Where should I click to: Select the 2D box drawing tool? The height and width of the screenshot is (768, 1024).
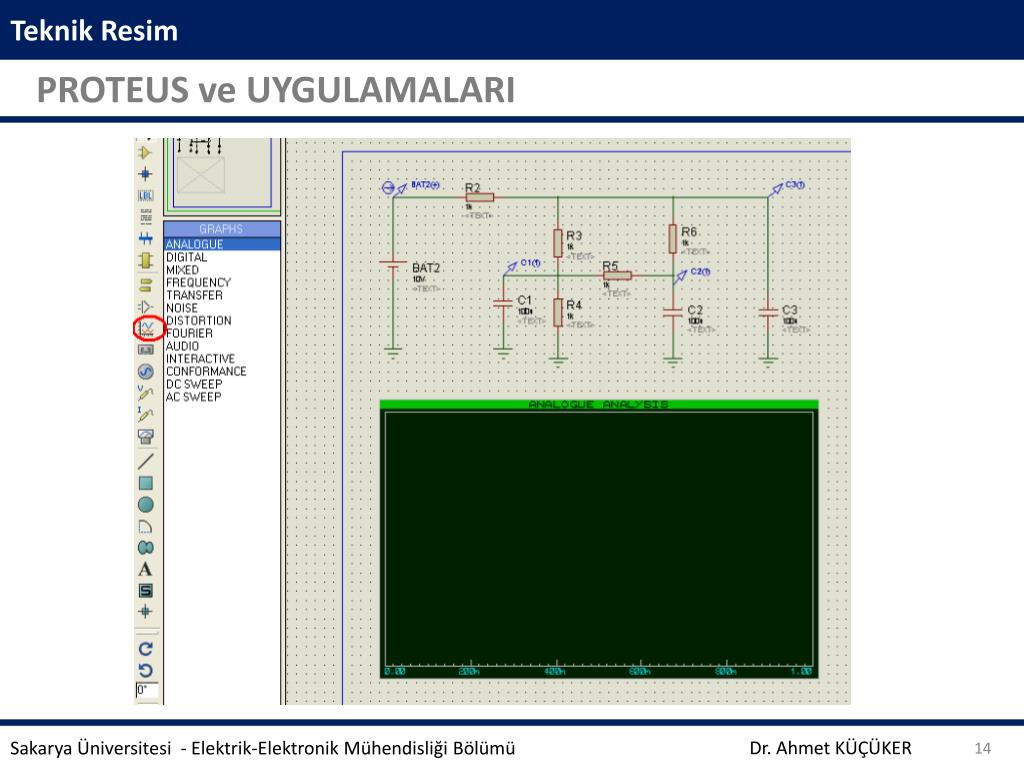(145, 483)
